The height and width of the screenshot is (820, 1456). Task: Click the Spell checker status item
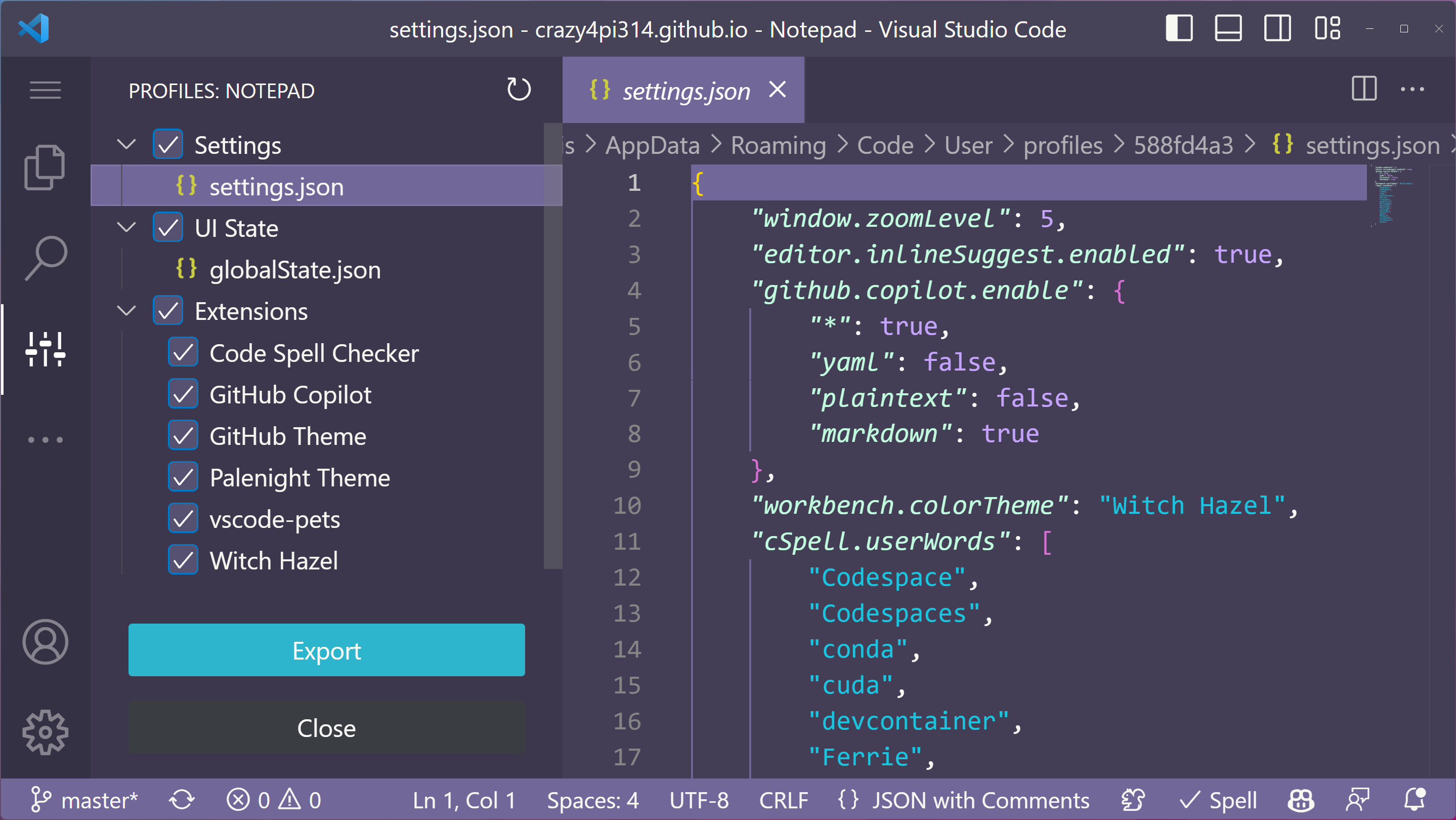pyautogui.click(x=1218, y=800)
